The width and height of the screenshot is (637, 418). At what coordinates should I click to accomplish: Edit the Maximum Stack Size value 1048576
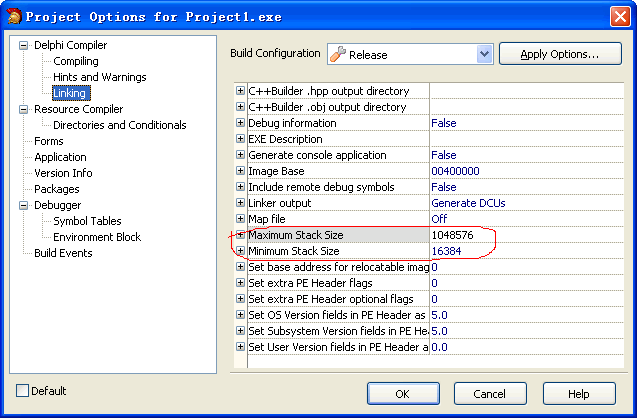453,235
